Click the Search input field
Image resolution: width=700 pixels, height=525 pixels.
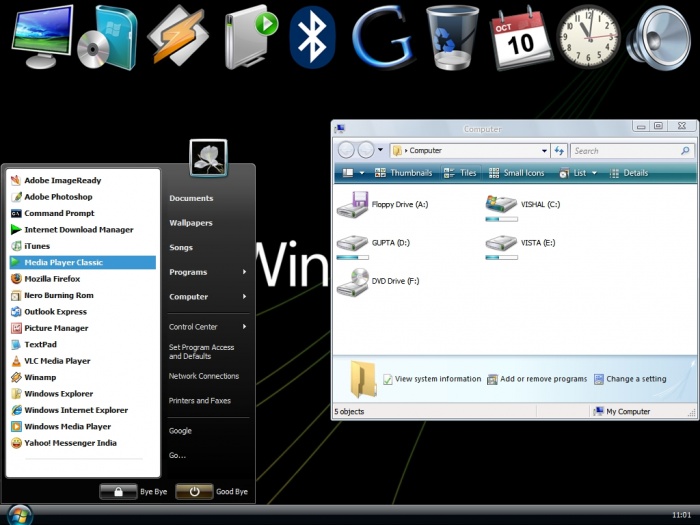coord(633,151)
